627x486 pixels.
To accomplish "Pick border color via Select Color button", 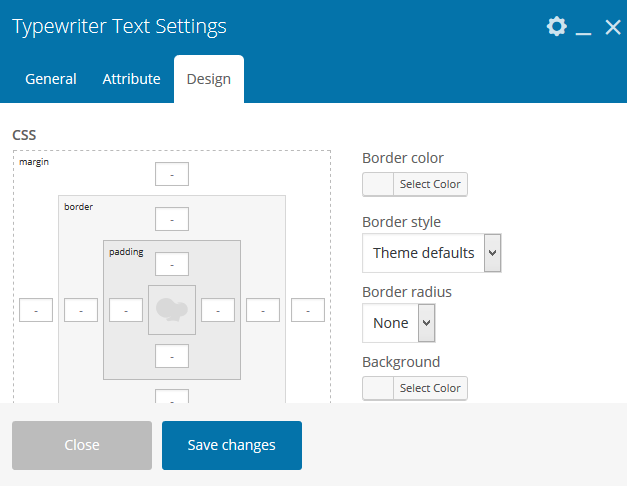I will point(430,184).
